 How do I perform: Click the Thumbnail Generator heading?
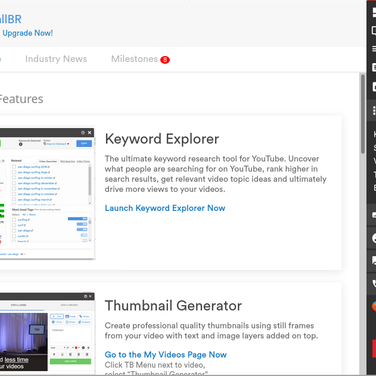173,306
